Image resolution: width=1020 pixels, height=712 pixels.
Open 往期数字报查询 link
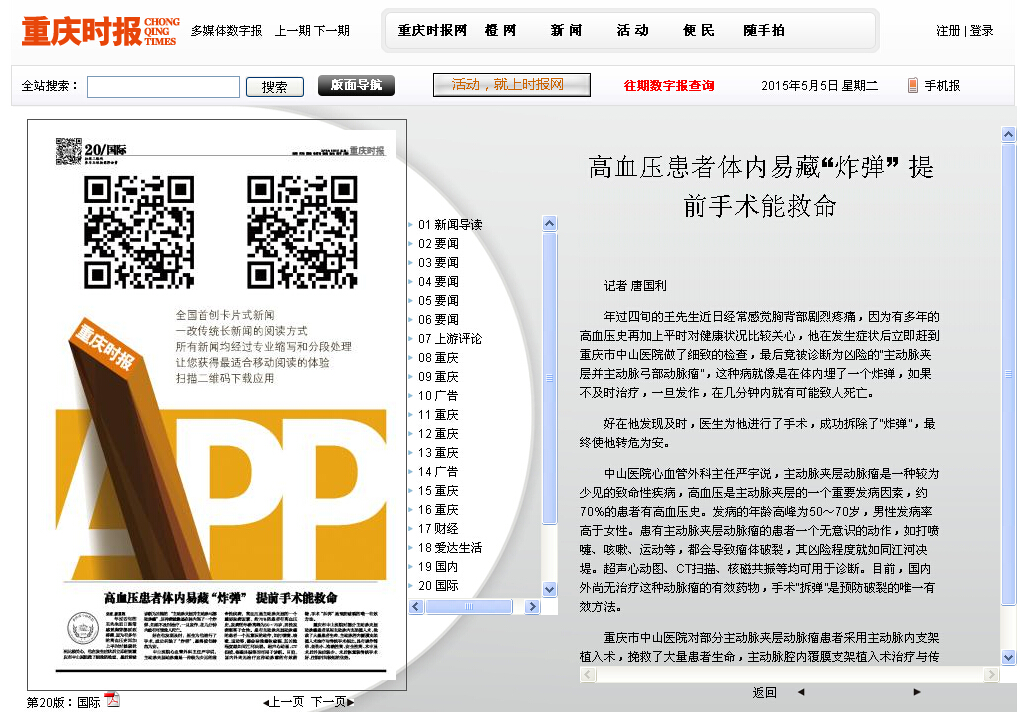669,85
